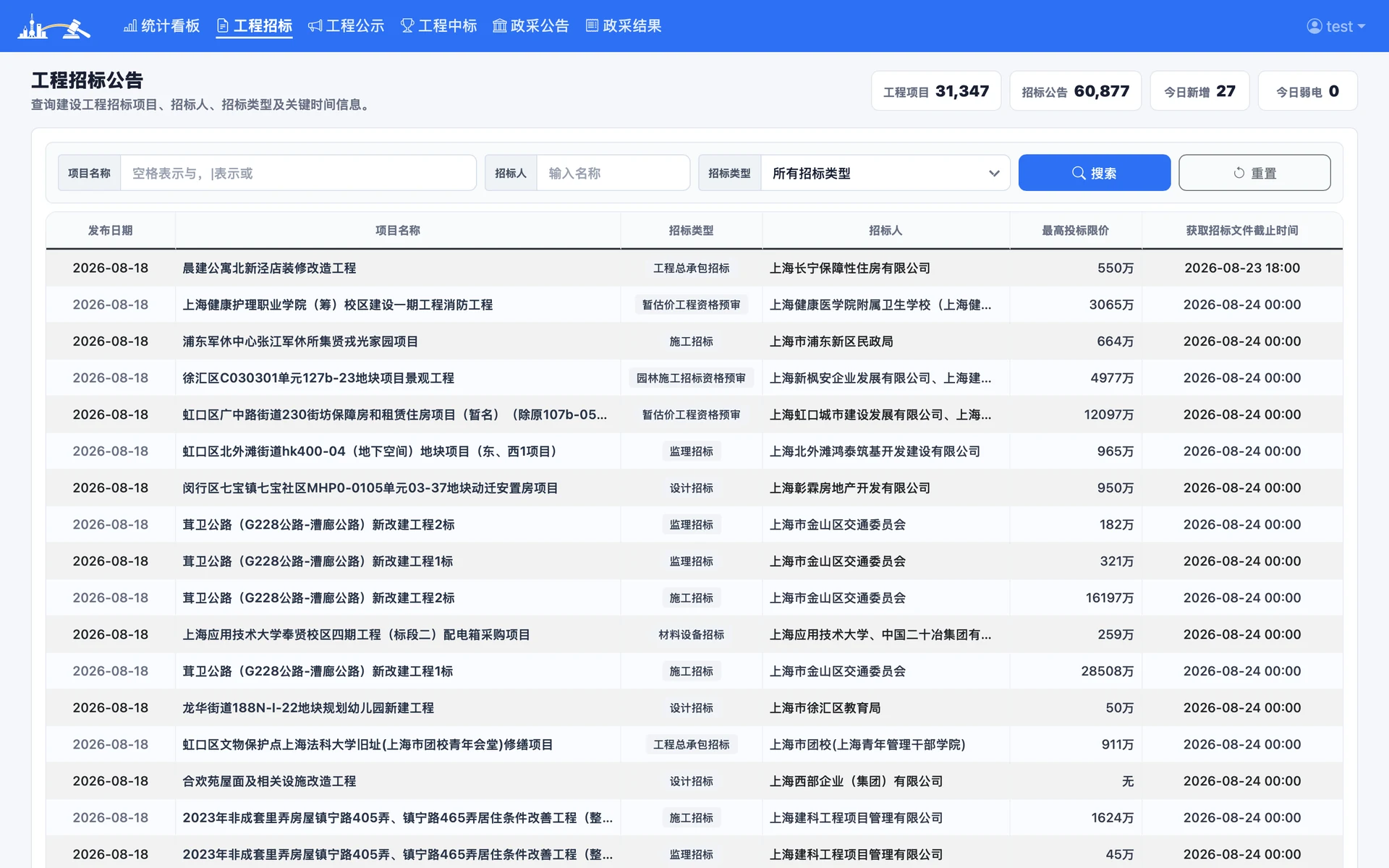Screen dimensions: 1389x868
Task: Select the 政采结果 tab
Action: pyautogui.click(x=624, y=26)
